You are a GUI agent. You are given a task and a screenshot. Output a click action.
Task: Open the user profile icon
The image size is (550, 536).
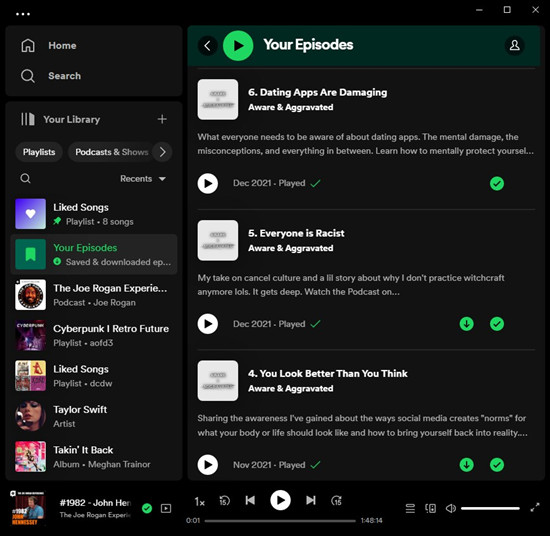pyautogui.click(x=515, y=45)
